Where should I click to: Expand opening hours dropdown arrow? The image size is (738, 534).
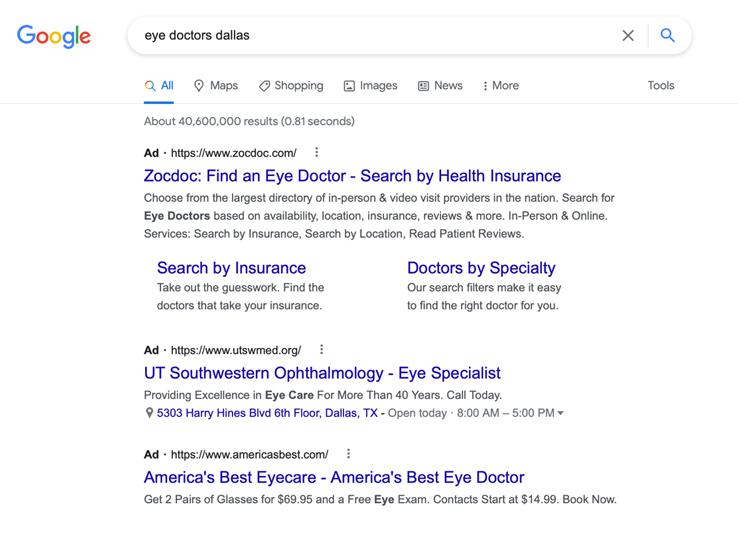click(561, 414)
